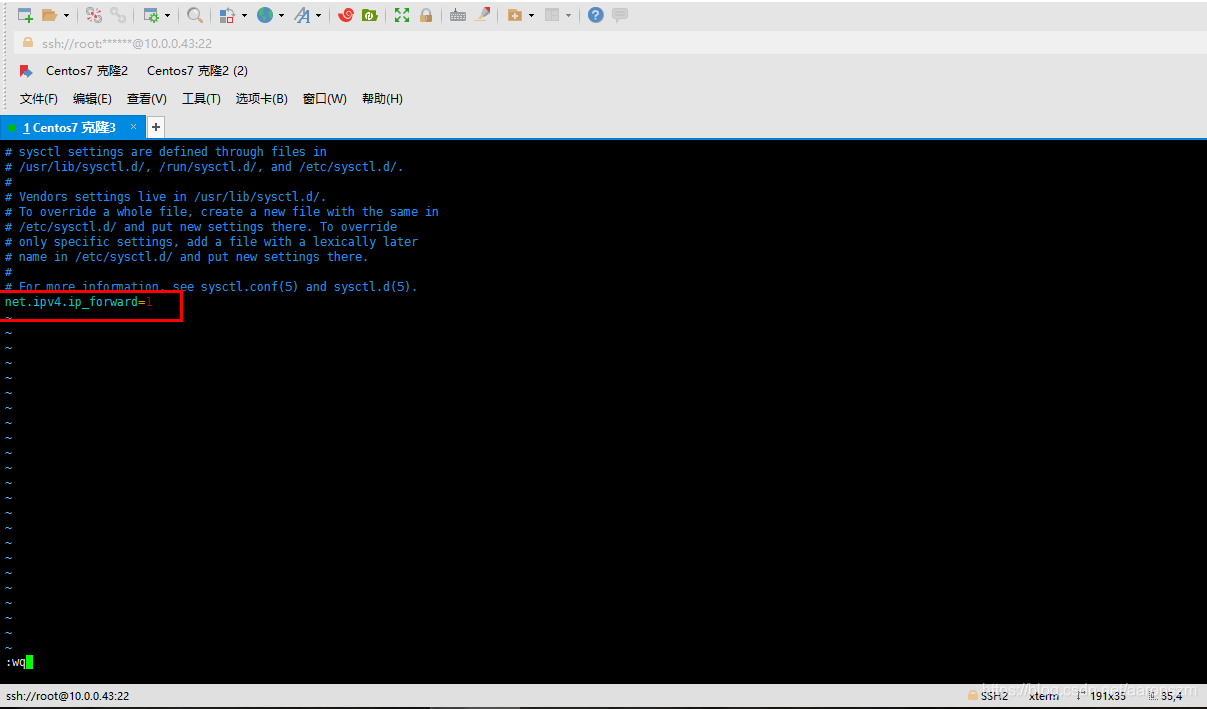
Task: Open the 编辑(E) menu
Action: (x=92, y=99)
